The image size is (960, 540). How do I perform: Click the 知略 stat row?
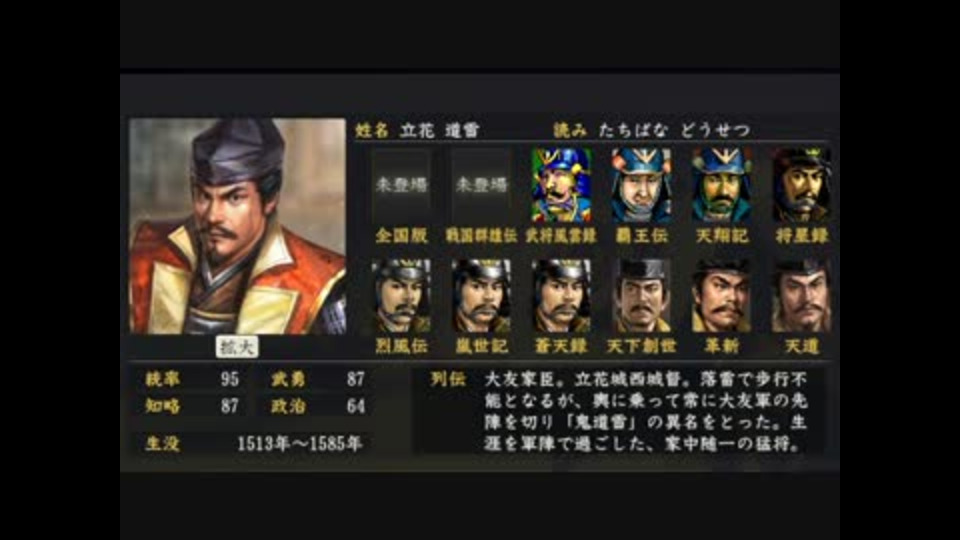click(x=192, y=406)
